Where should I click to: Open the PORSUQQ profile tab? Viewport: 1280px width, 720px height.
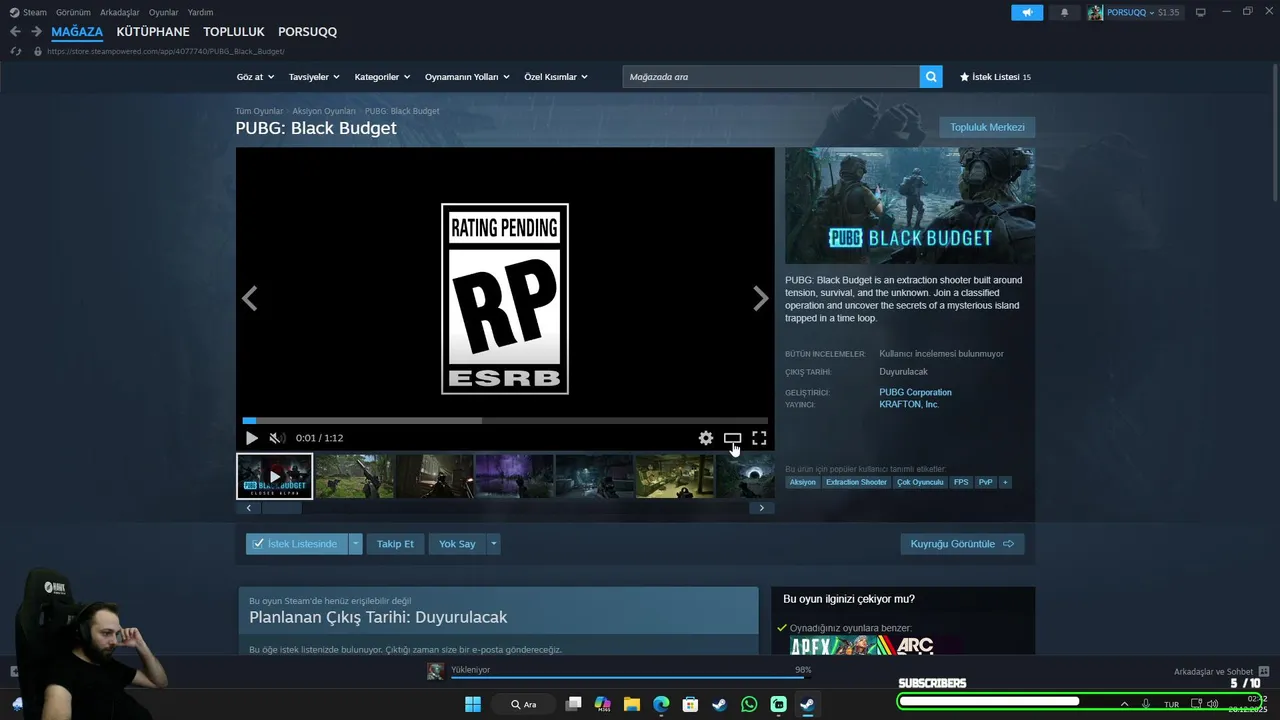pyautogui.click(x=307, y=32)
